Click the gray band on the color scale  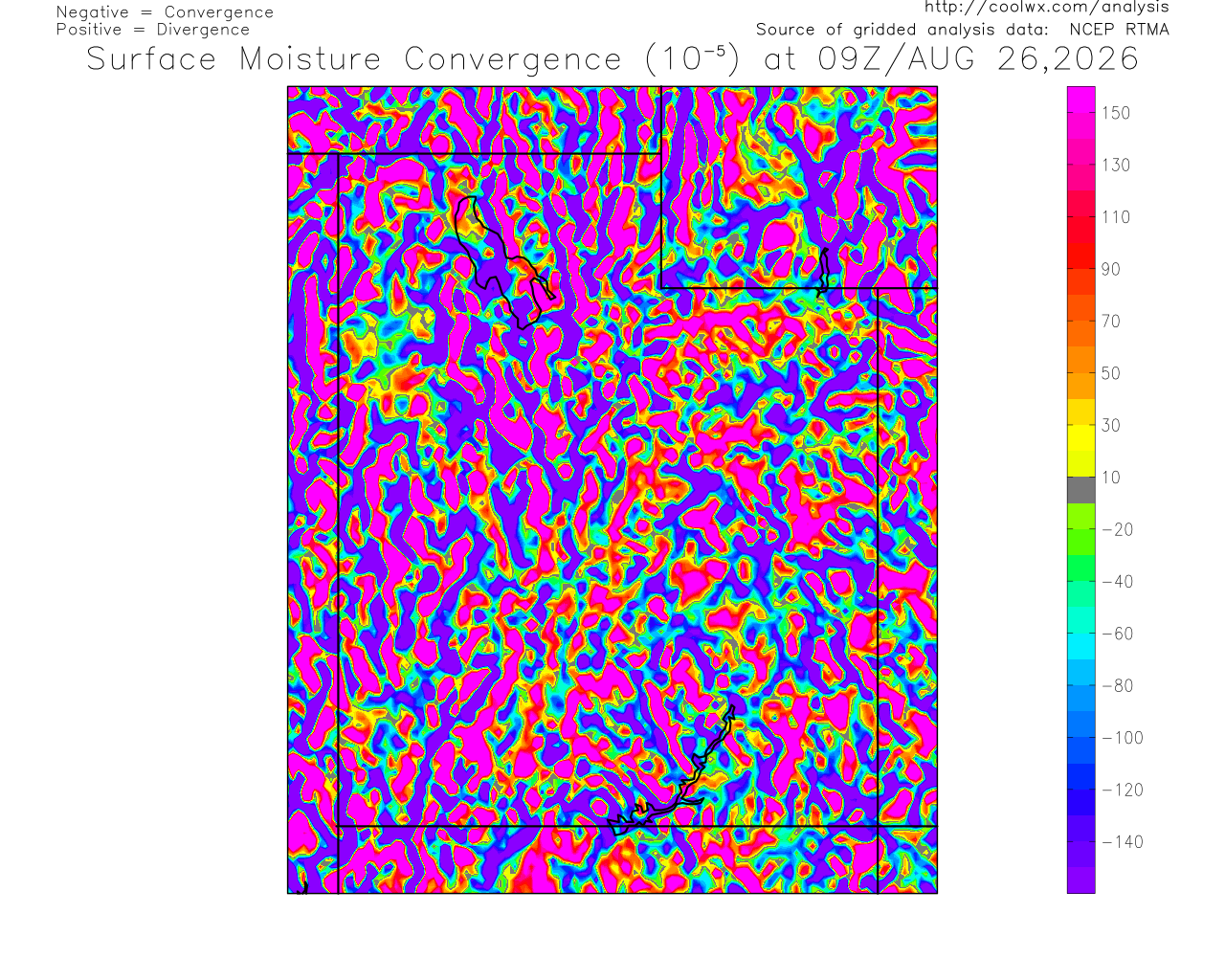(1081, 490)
